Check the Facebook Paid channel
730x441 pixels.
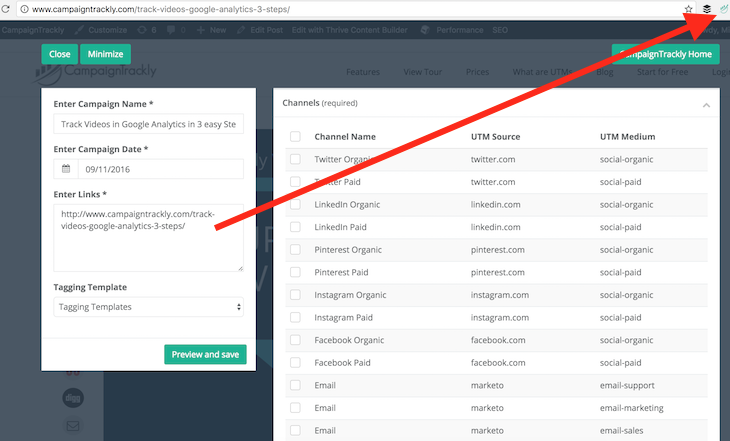(x=295, y=362)
